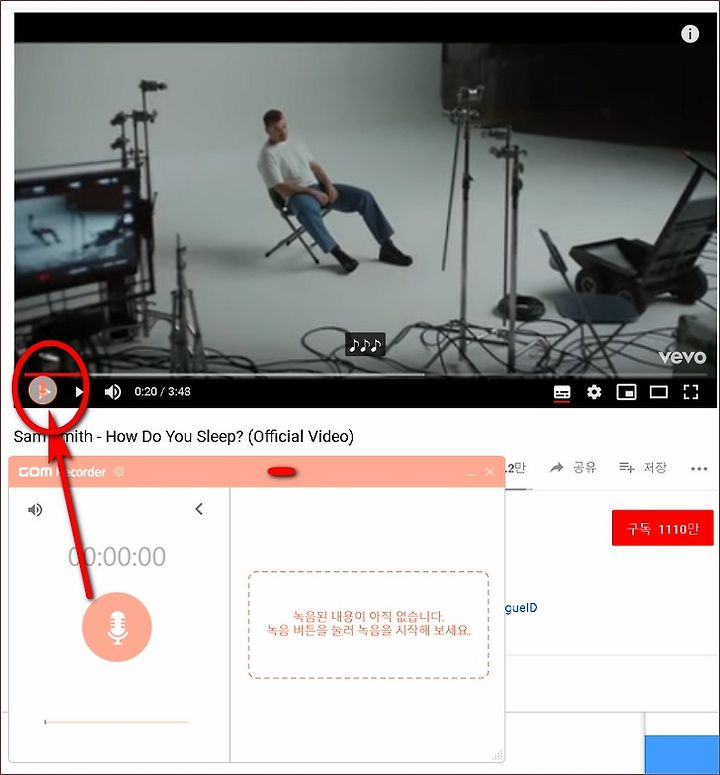The image size is (720, 775).
Task: Enter fullscreen on the video
Action: pyautogui.click(x=690, y=392)
